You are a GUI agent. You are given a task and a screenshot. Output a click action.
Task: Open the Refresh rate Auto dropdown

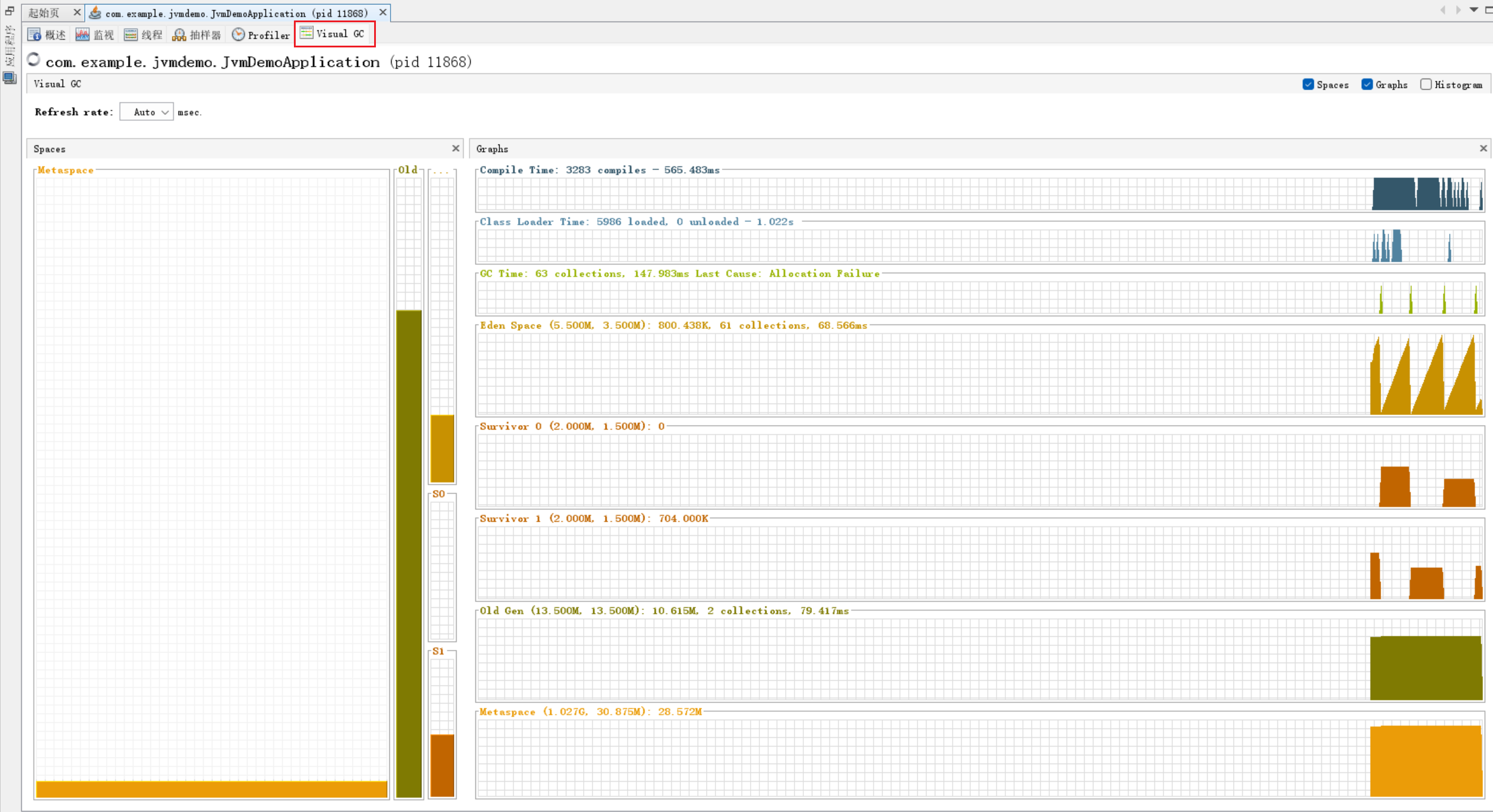(146, 112)
